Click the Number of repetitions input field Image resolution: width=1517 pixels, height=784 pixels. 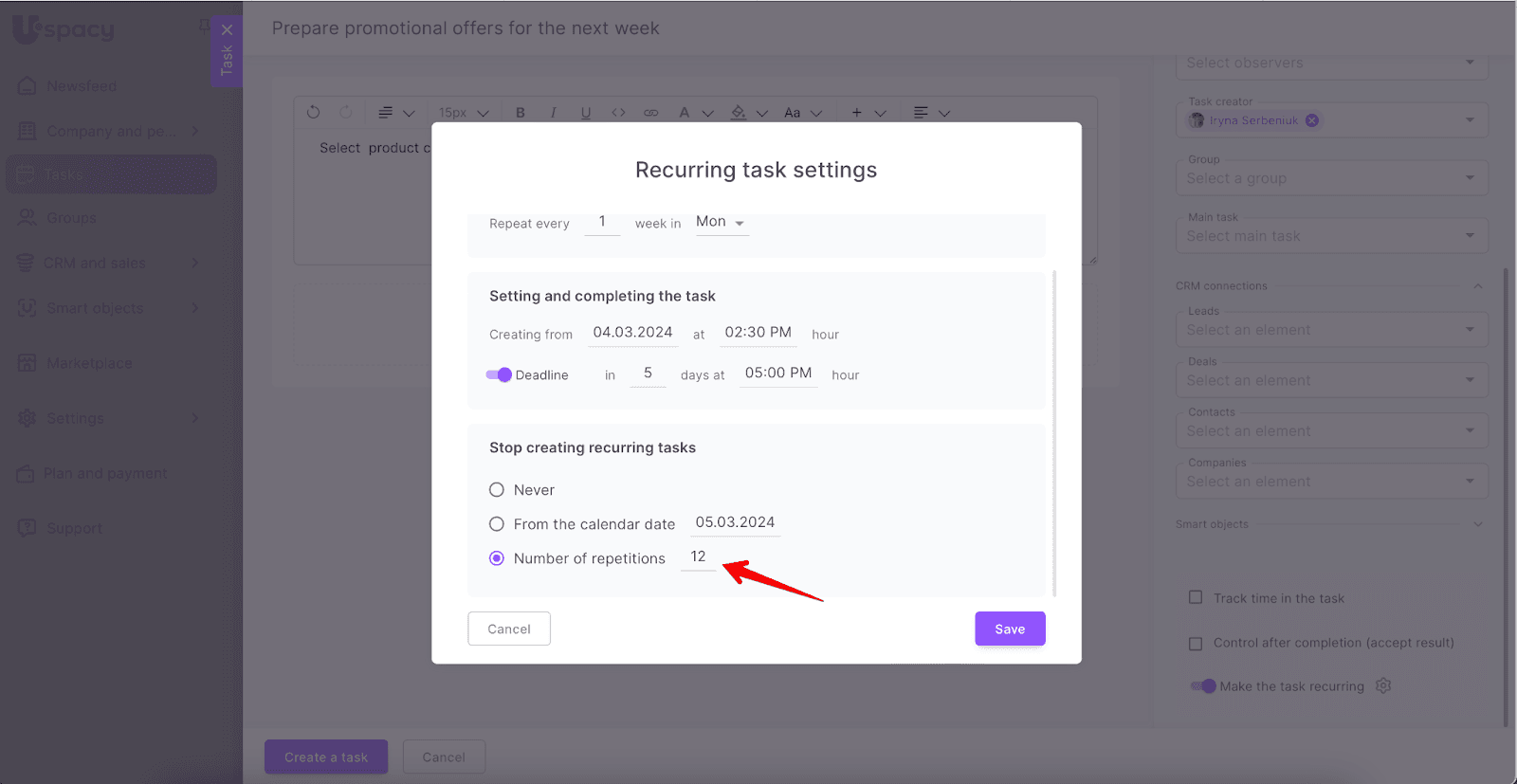pos(699,557)
